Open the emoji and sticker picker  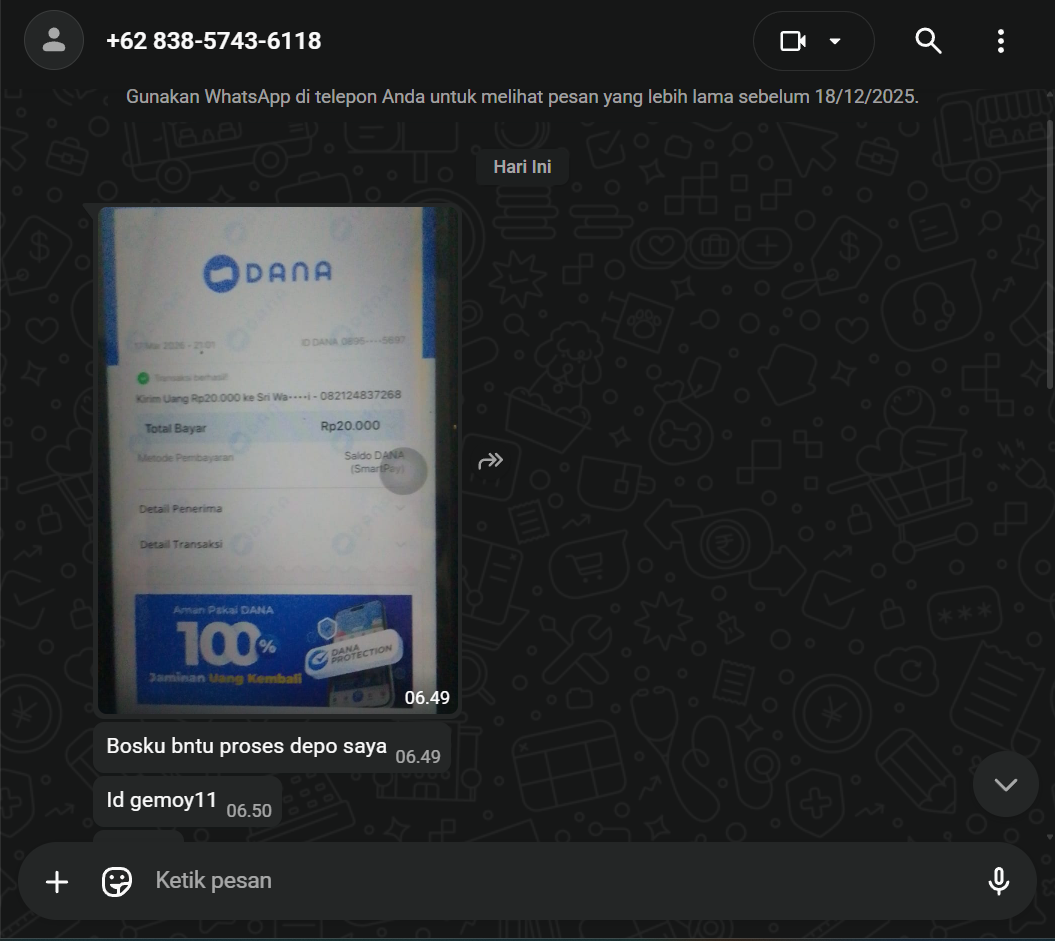[117, 881]
